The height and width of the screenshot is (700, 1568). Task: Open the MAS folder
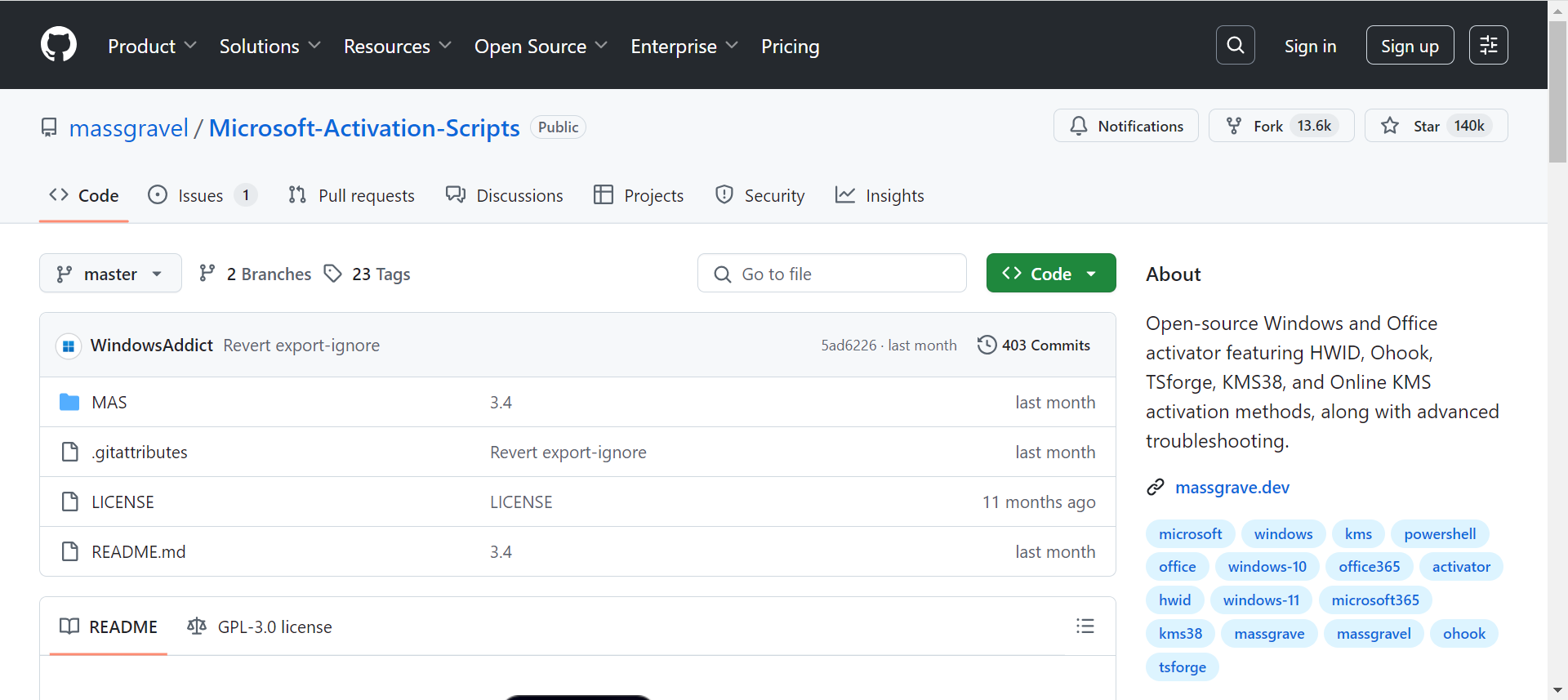pos(109,402)
